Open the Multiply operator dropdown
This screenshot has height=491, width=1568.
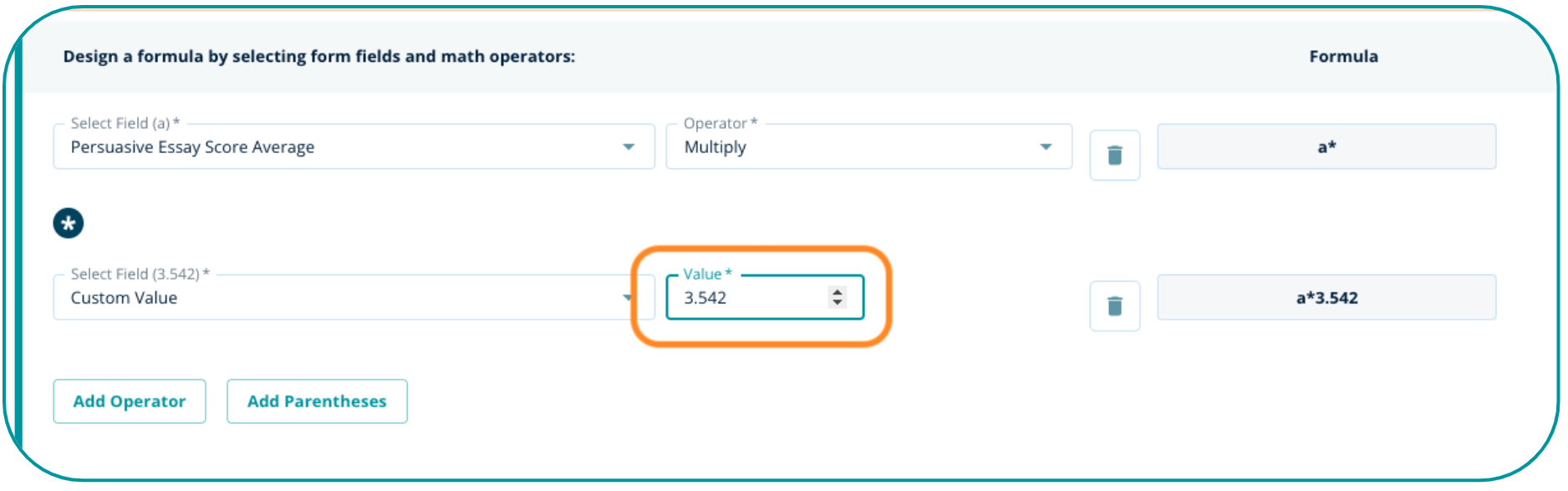coord(853,147)
